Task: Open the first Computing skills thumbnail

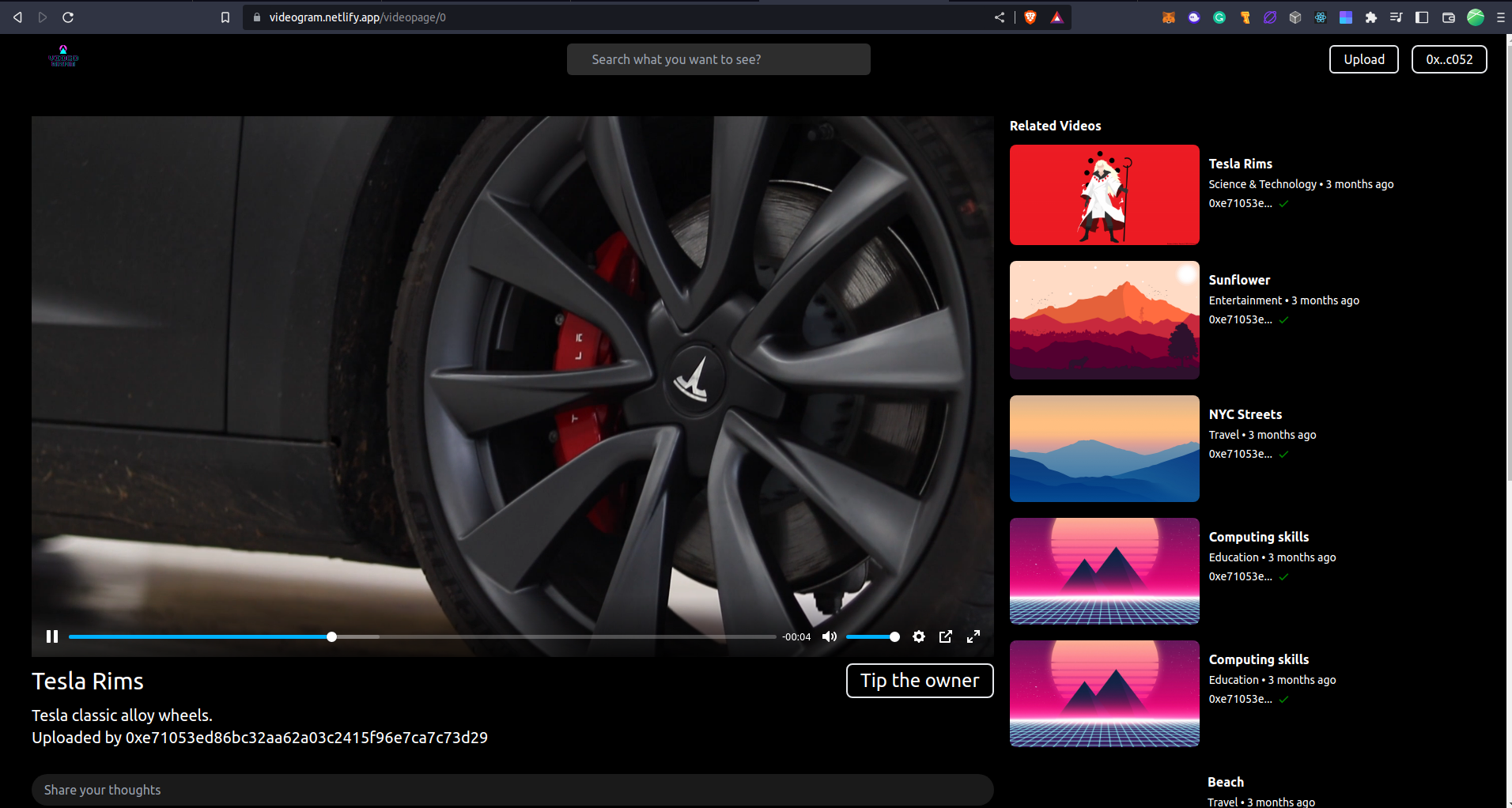Action: pos(1105,571)
